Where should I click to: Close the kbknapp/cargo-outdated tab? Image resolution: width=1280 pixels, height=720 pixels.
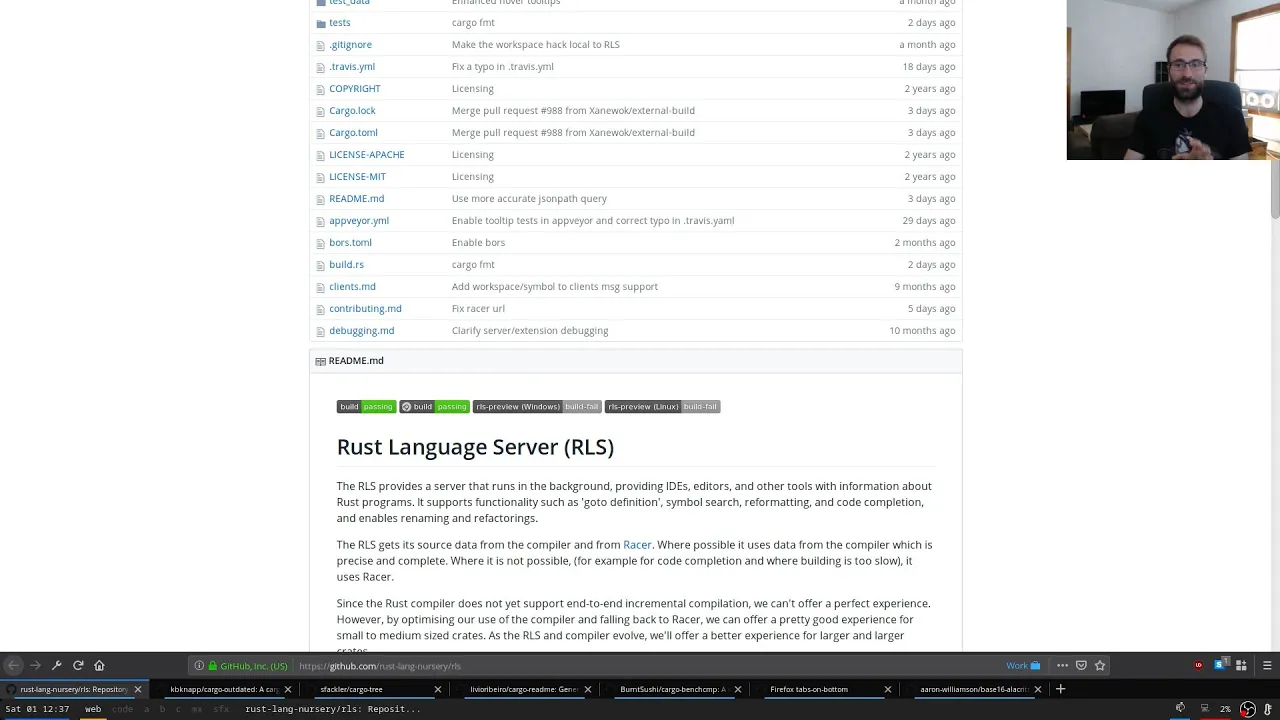(288, 689)
